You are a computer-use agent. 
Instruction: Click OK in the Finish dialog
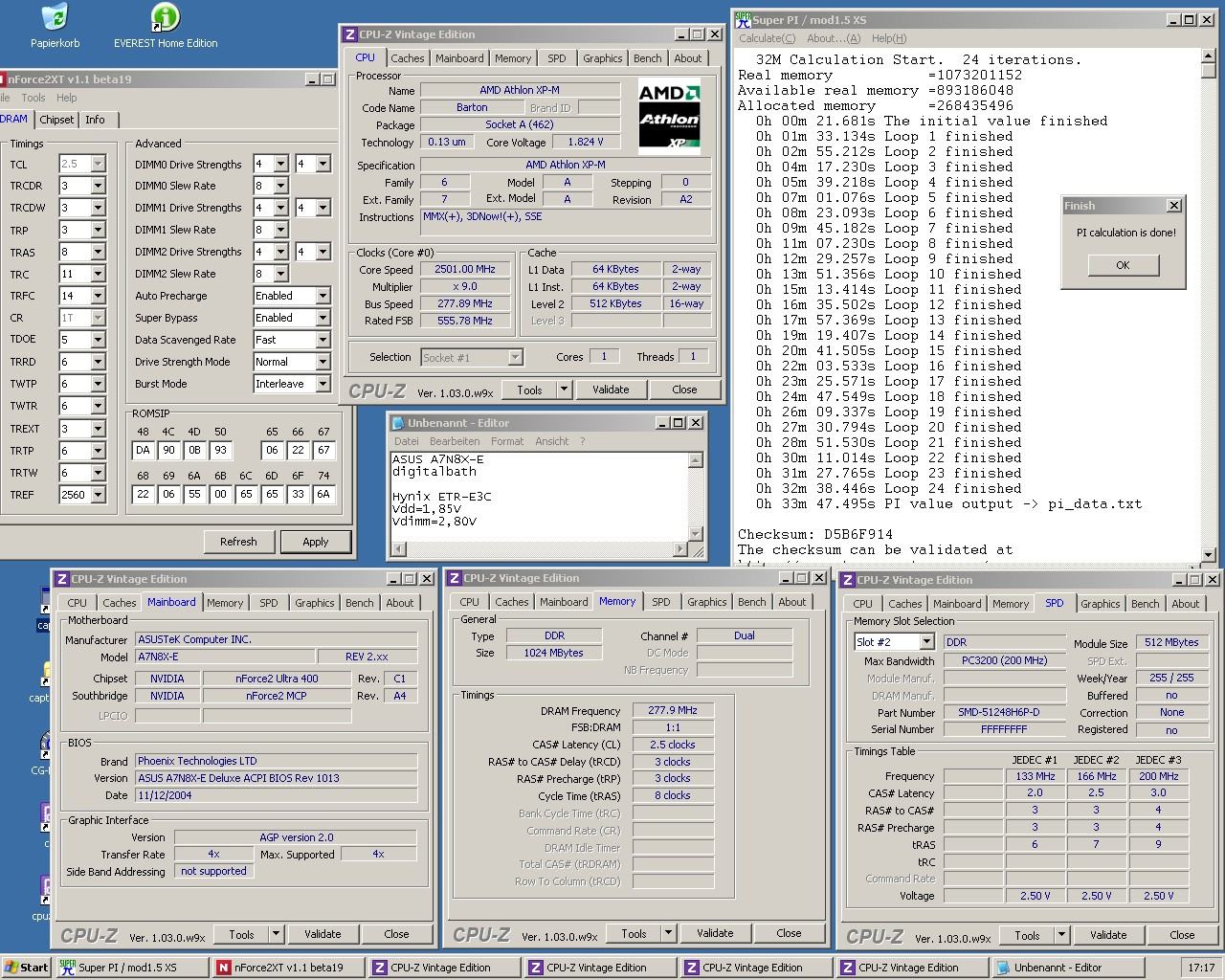(1123, 266)
